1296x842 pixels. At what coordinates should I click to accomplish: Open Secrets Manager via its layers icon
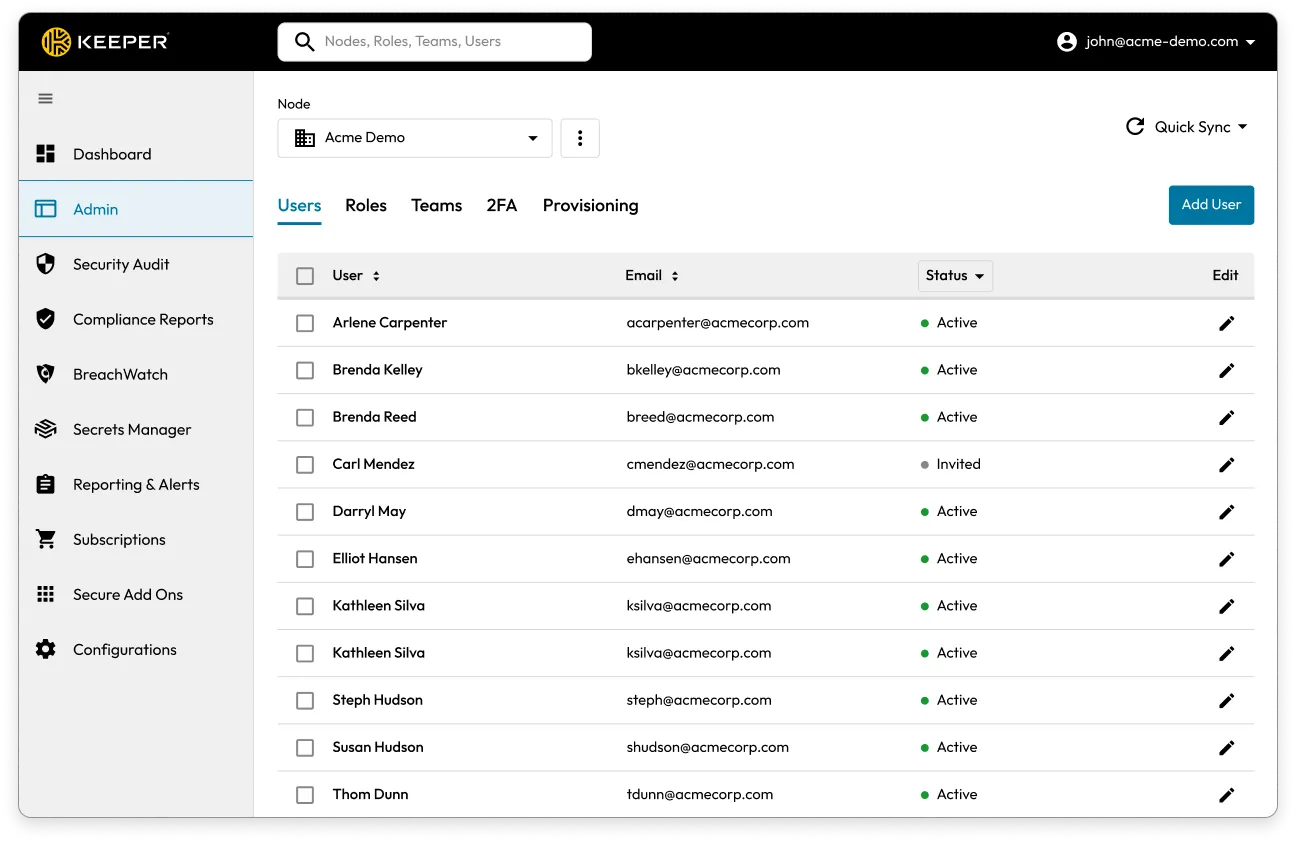click(46, 429)
